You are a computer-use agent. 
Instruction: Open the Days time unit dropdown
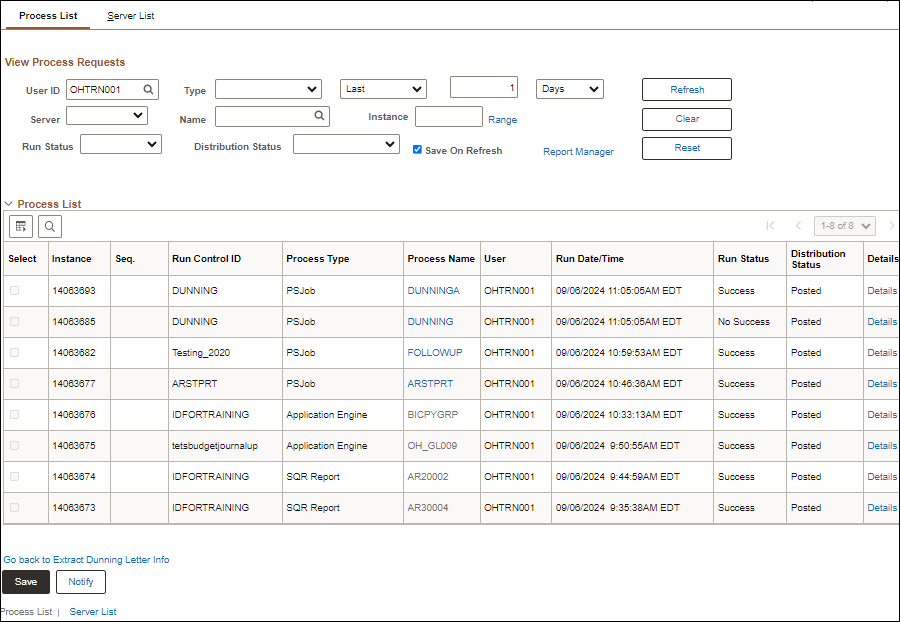pyautogui.click(x=569, y=89)
